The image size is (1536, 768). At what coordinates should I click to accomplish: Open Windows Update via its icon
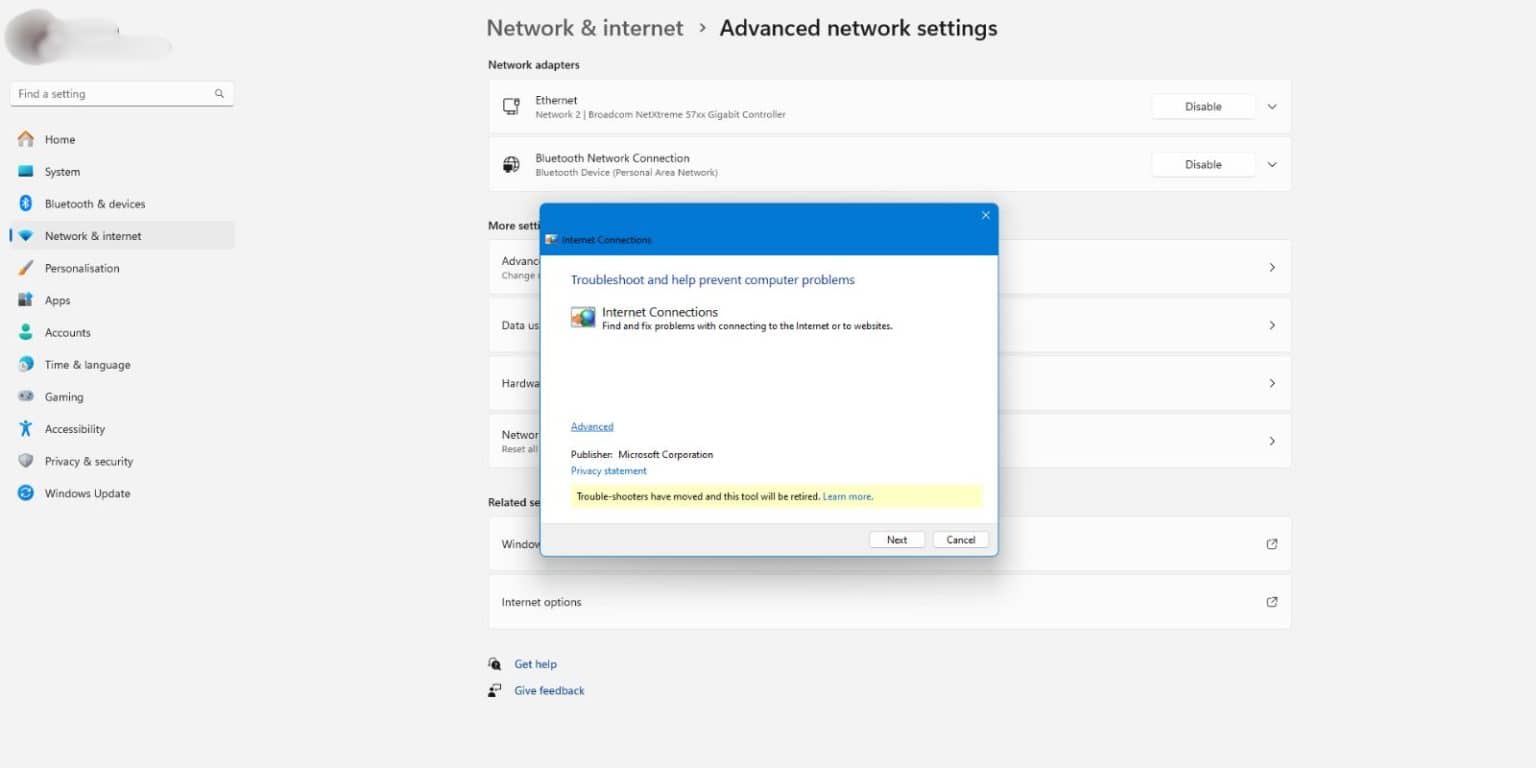coord(25,493)
